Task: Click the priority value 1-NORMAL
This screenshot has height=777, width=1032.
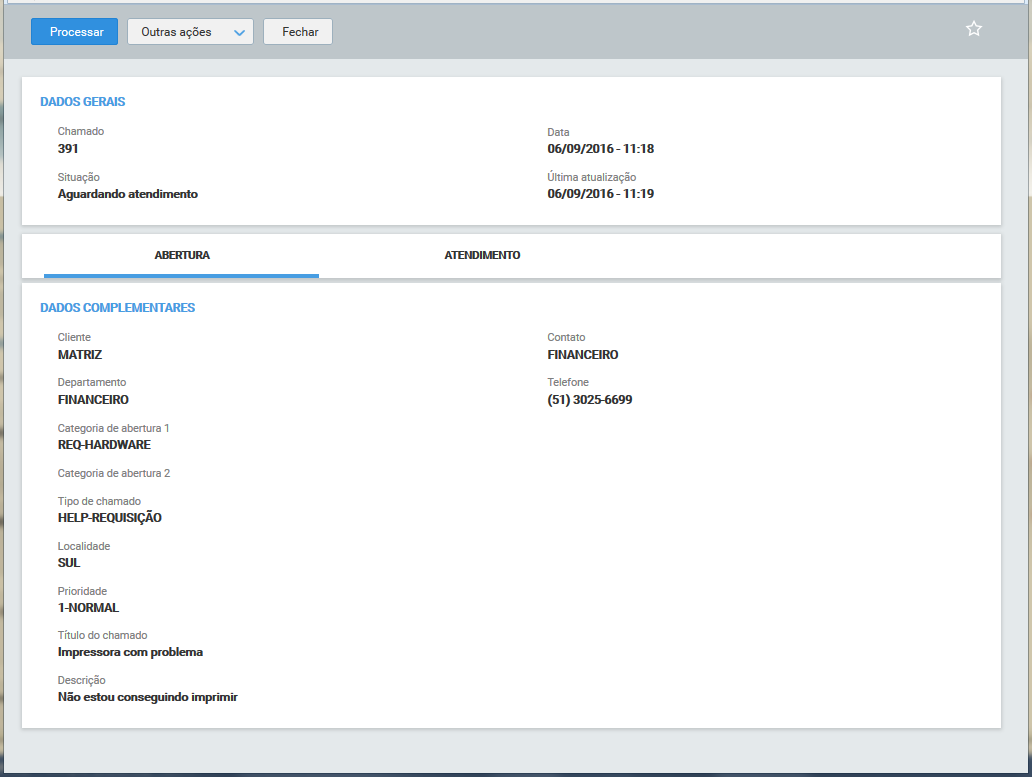Action: coord(88,608)
